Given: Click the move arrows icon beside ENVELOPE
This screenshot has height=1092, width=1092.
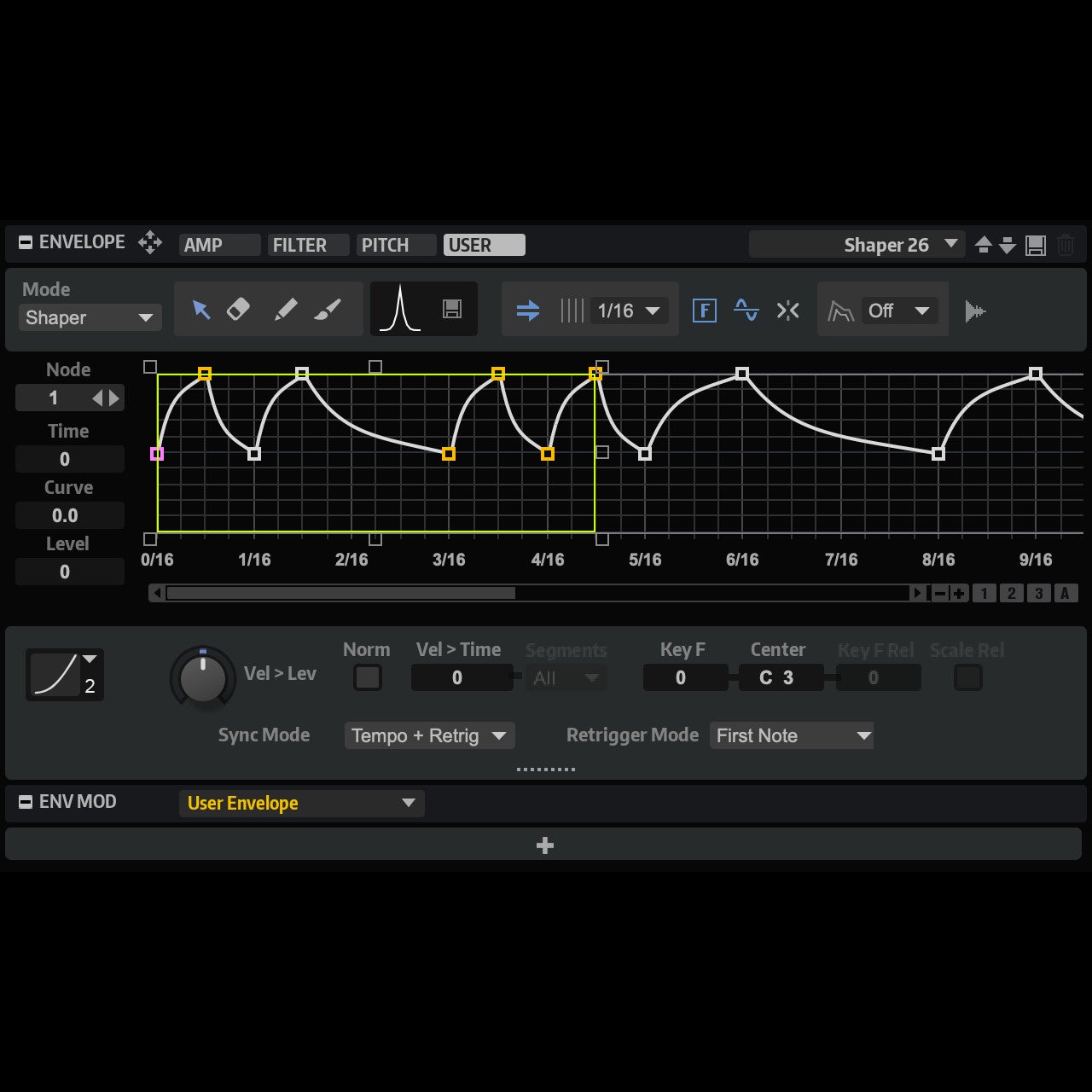Looking at the screenshot, I should coord(150,242).
